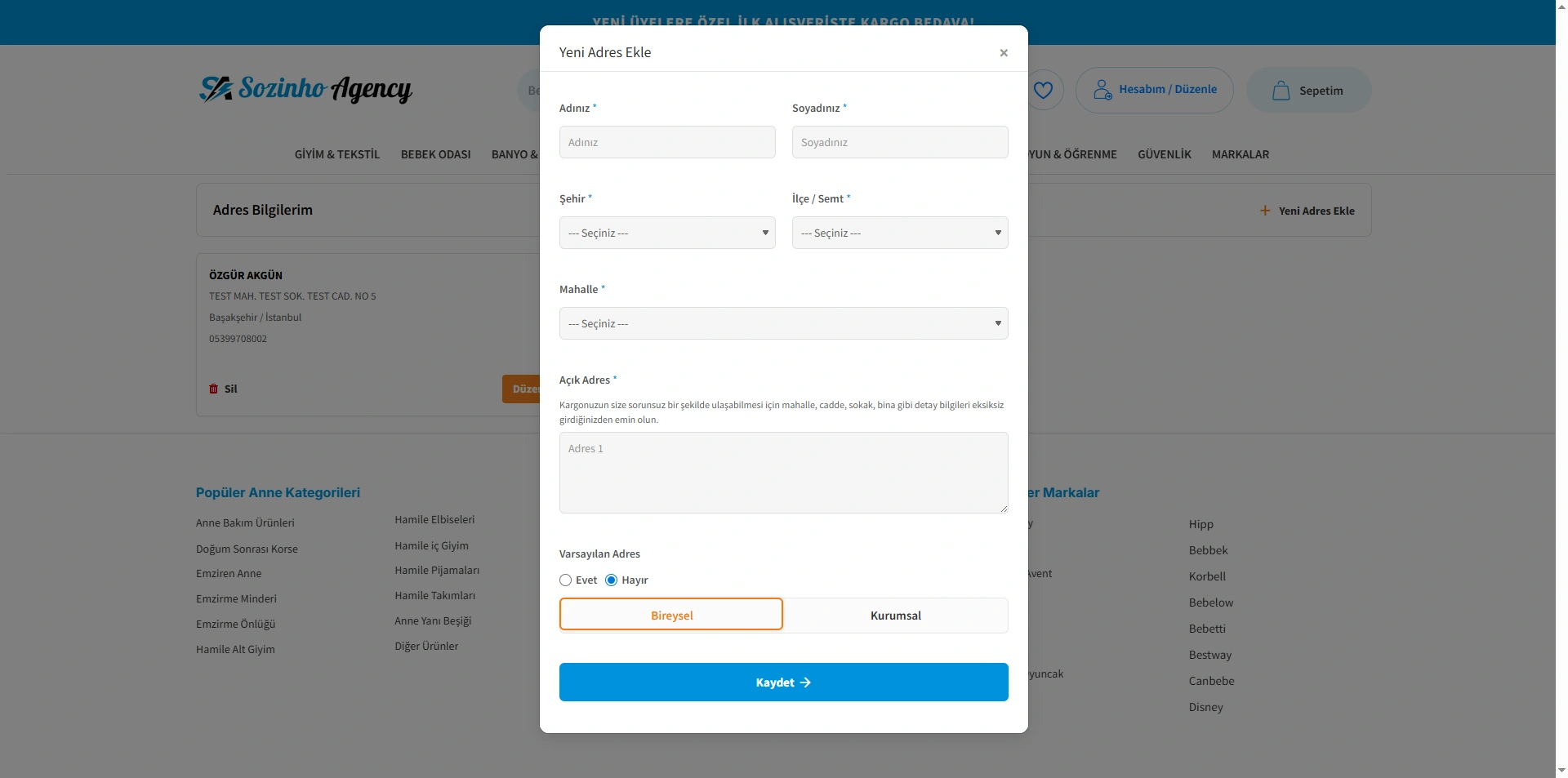The height and width of the screenshot is (778, 1568).
Task: Click into the Açık Adres textarea
Action: tap(783, 473)
